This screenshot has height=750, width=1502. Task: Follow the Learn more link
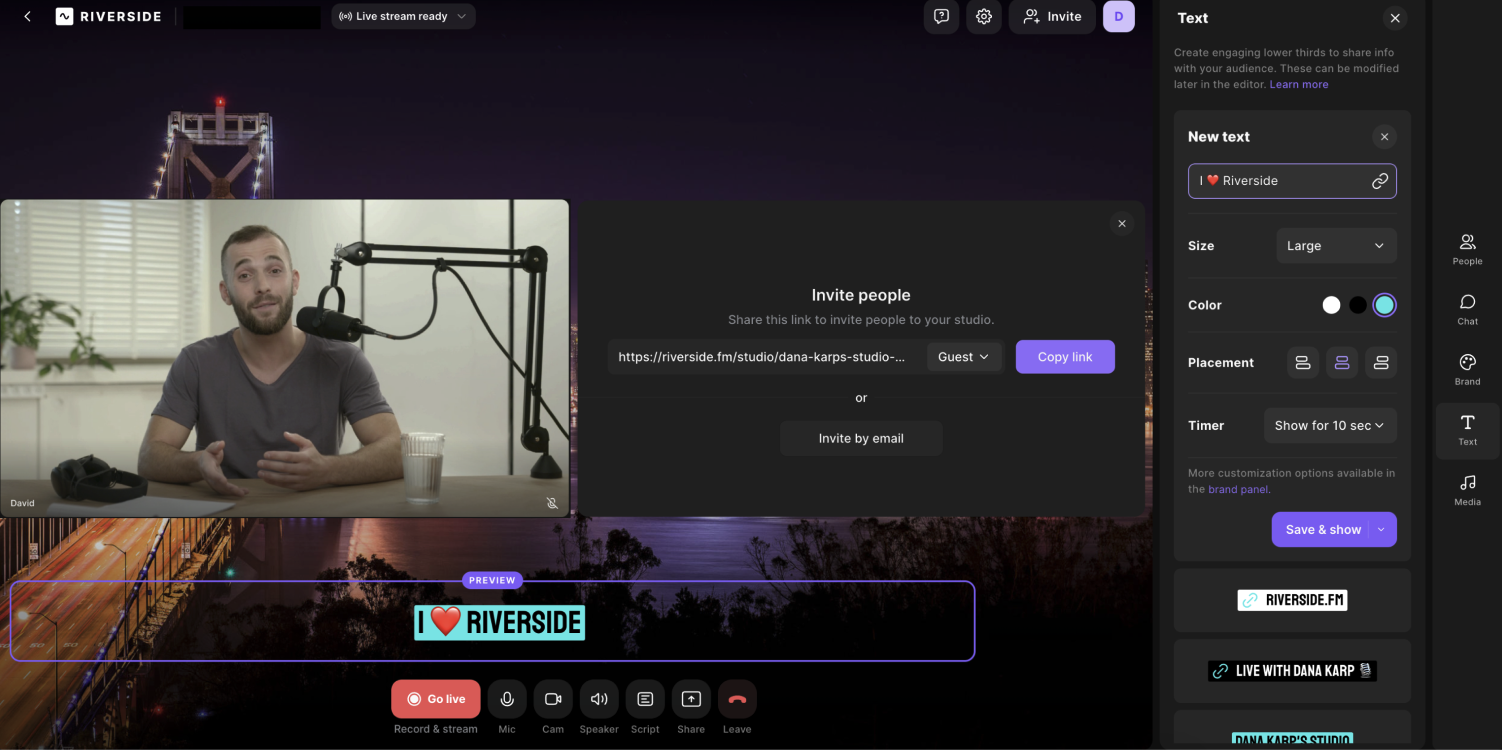point(1299,85)
